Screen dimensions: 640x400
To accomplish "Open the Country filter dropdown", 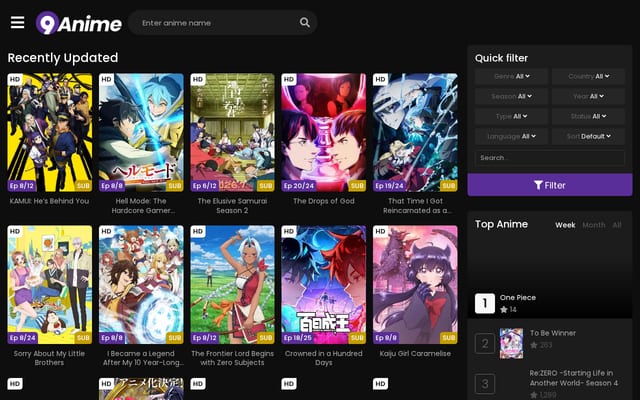I will [x=588, y=76].
